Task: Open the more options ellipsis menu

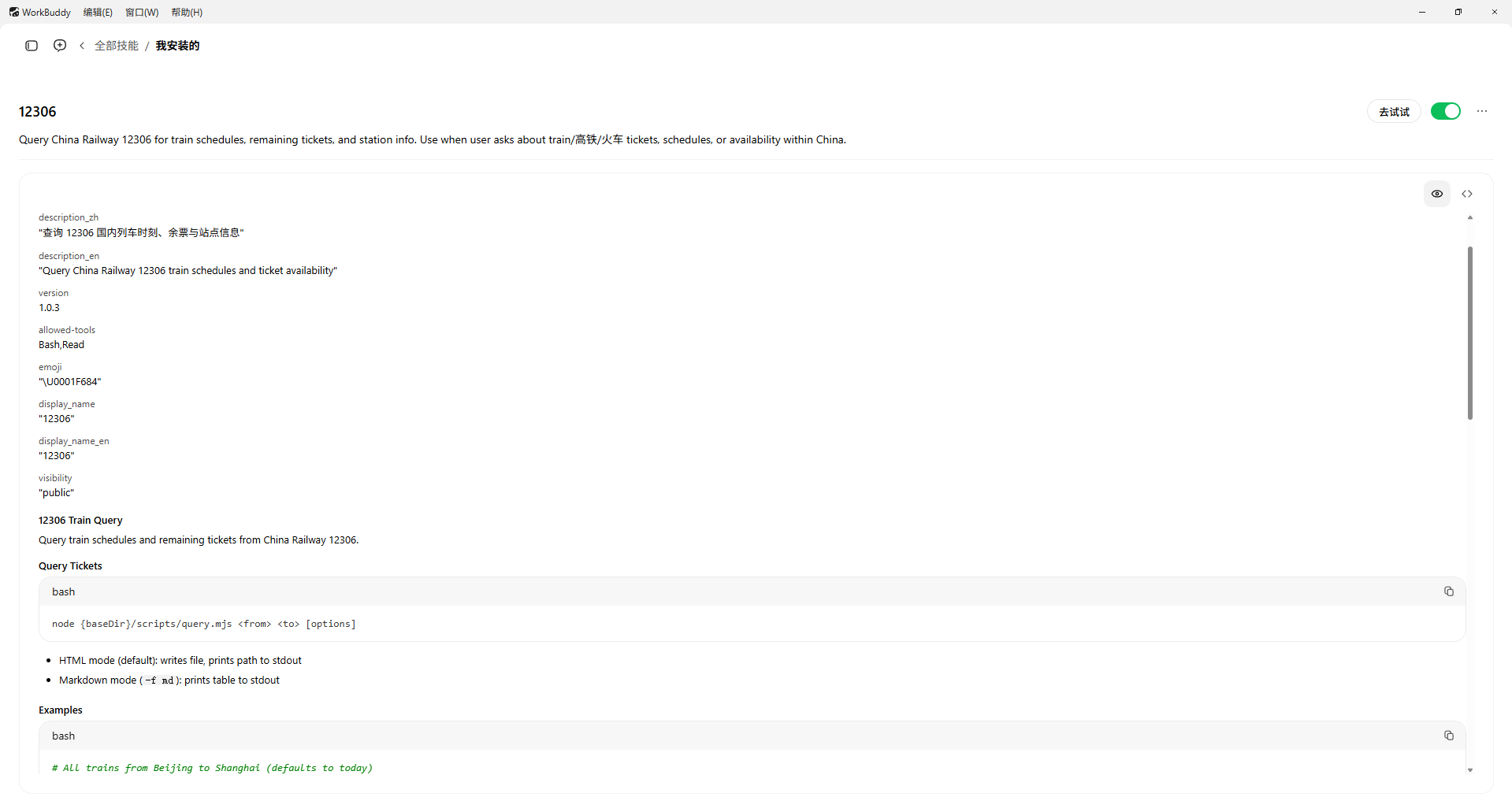Action: (x=1482, y=111)
